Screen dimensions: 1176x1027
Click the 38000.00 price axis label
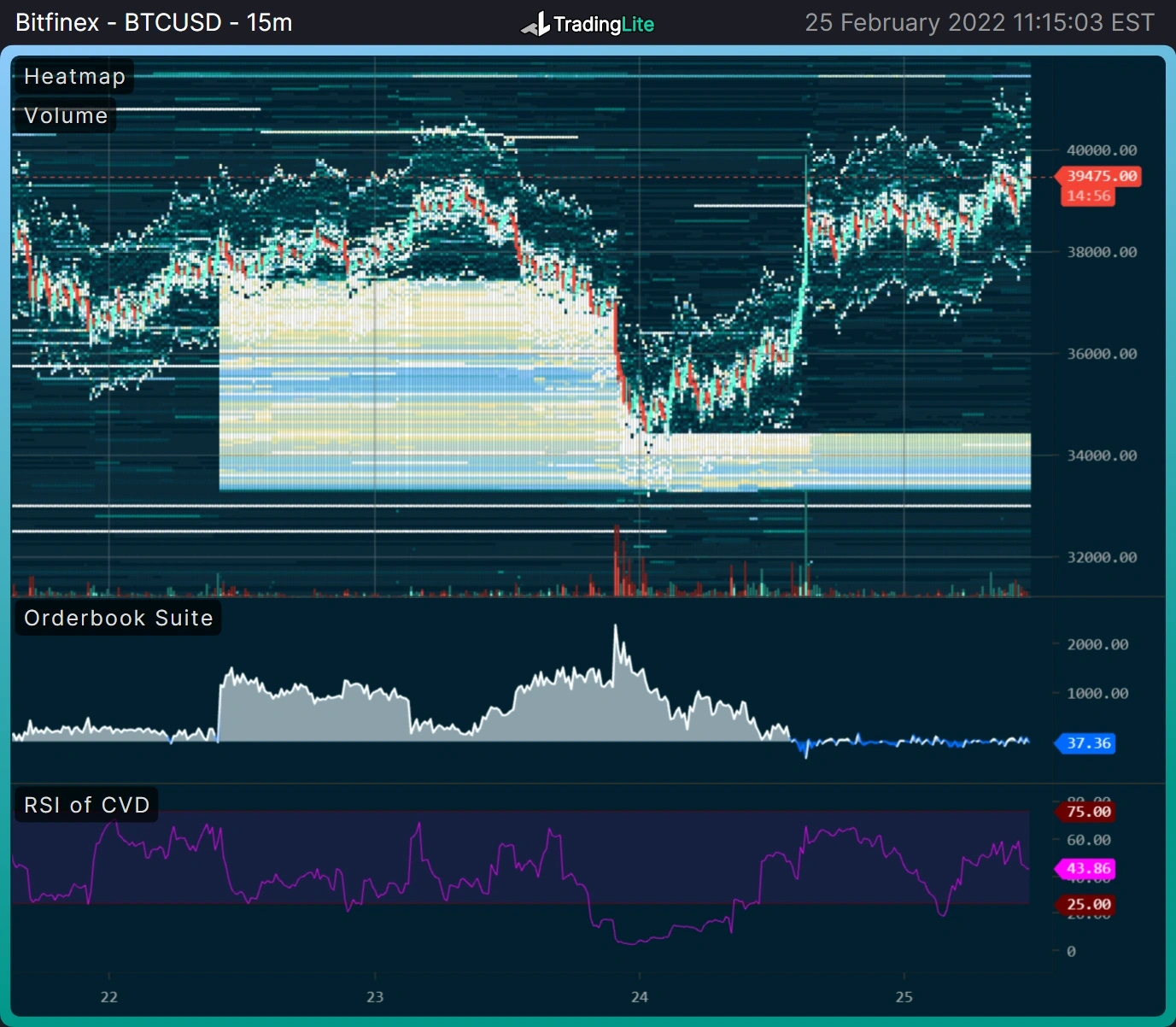1102,252
